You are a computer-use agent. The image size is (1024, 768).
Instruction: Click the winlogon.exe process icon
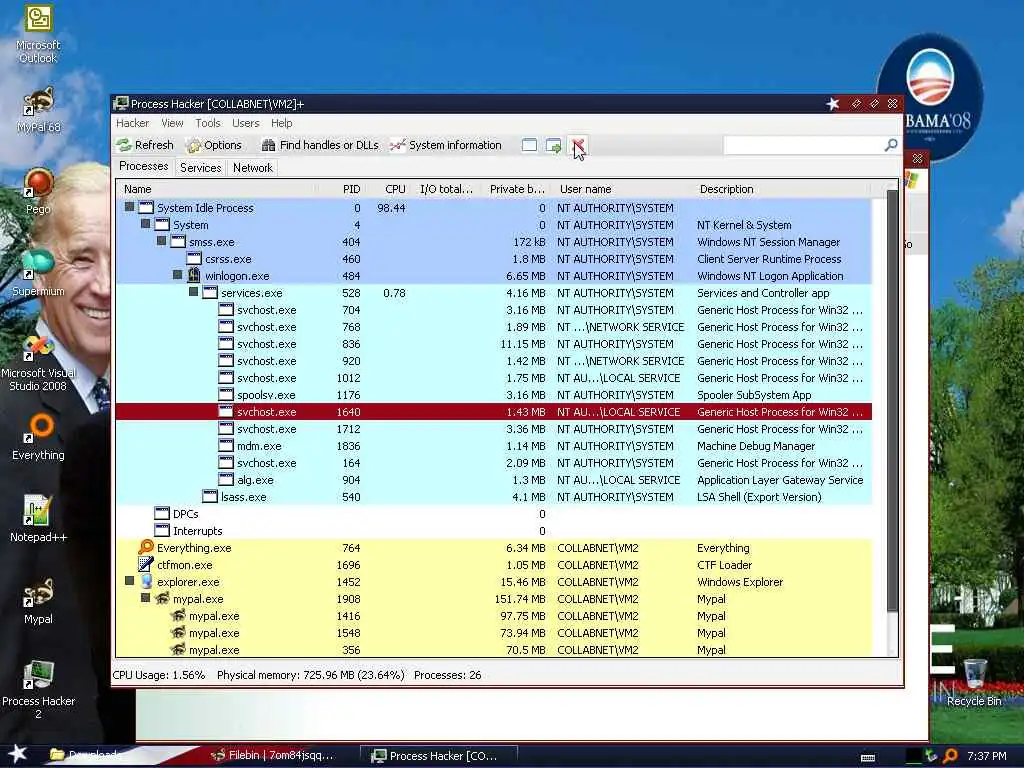(x=194, y=275)
